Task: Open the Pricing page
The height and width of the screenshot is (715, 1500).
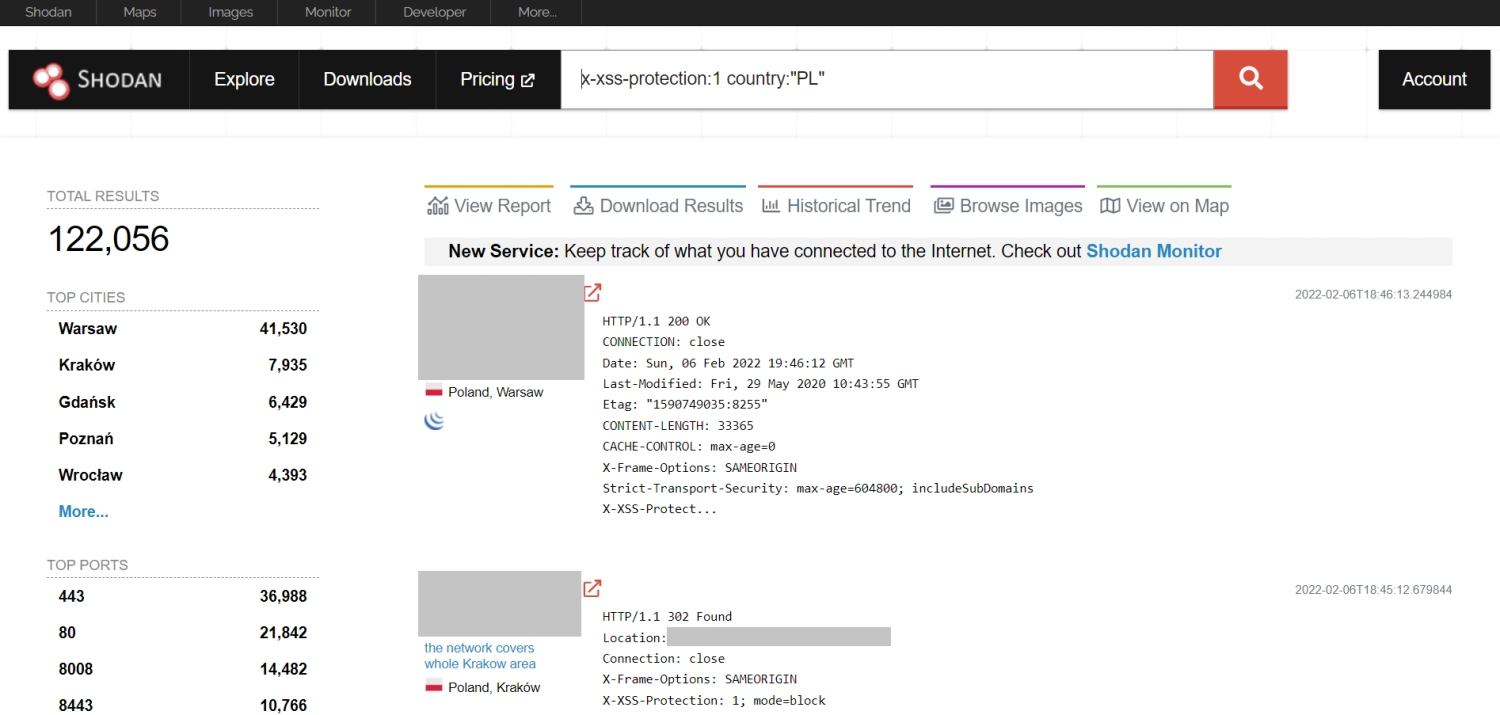Action: click(498, 79)
